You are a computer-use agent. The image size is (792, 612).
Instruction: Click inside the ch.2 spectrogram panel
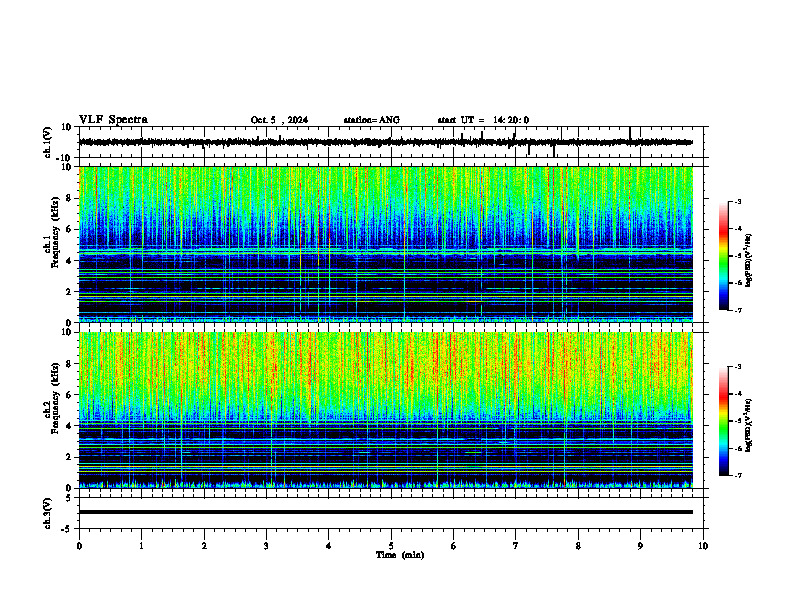[x=385, y=410]
